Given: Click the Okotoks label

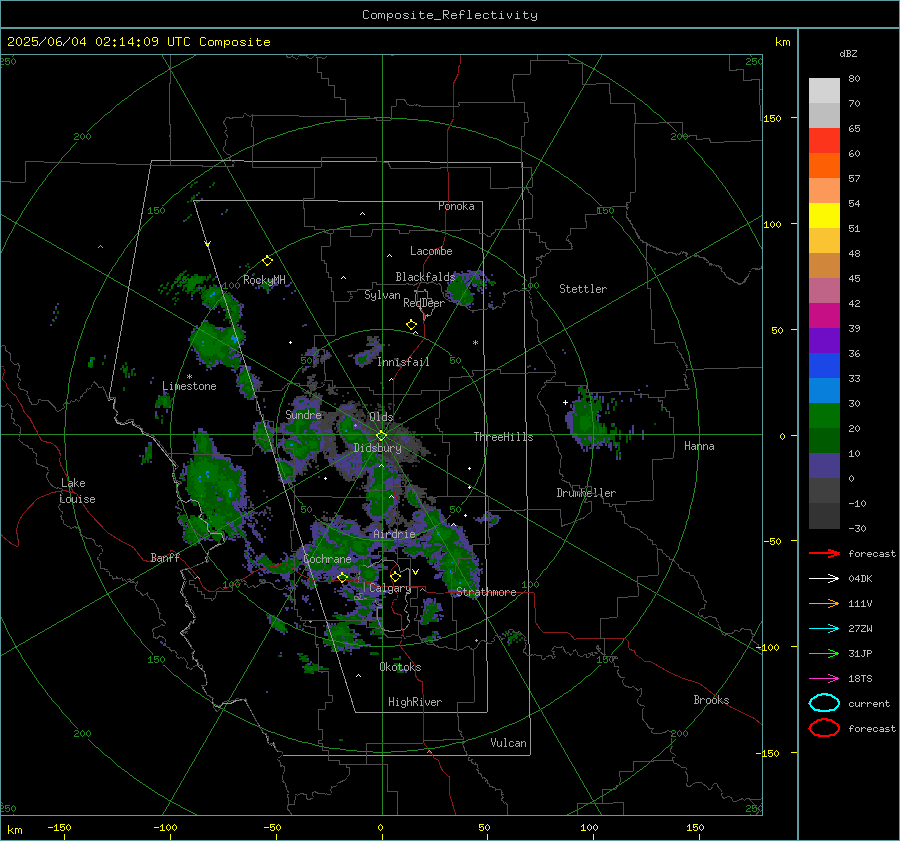Looking at the screenshot, I should click(x=400, y=667).
